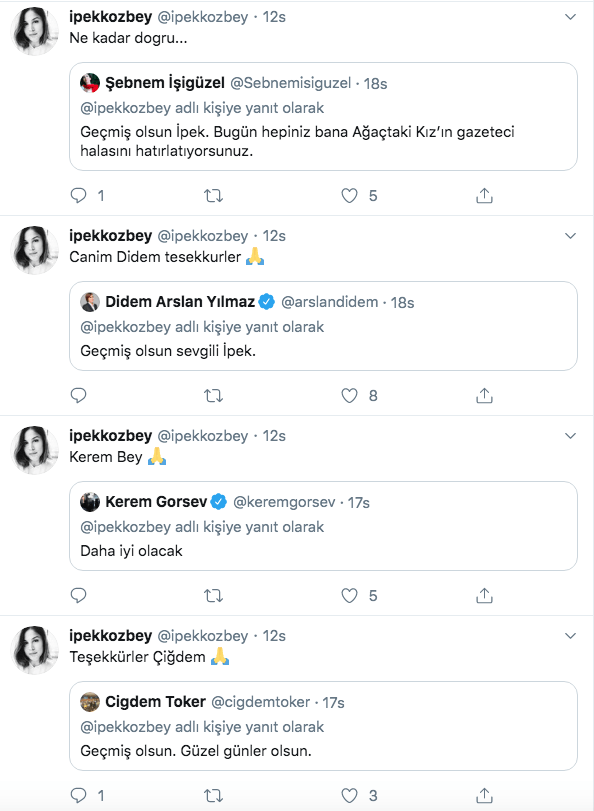The image size is (594, 811).
Task: Like the 'Teşekkürler Çiğdem' tweet
Action: pyautogui.click(x=350, y=793)
